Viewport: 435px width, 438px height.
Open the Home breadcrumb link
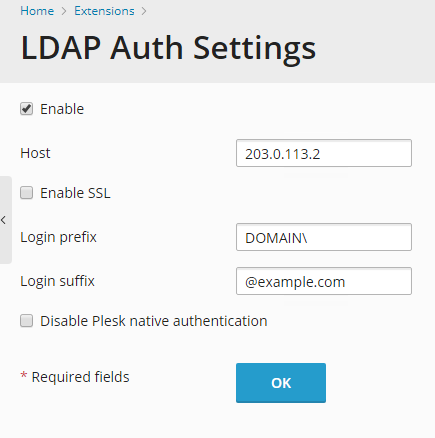click(37, 11)
